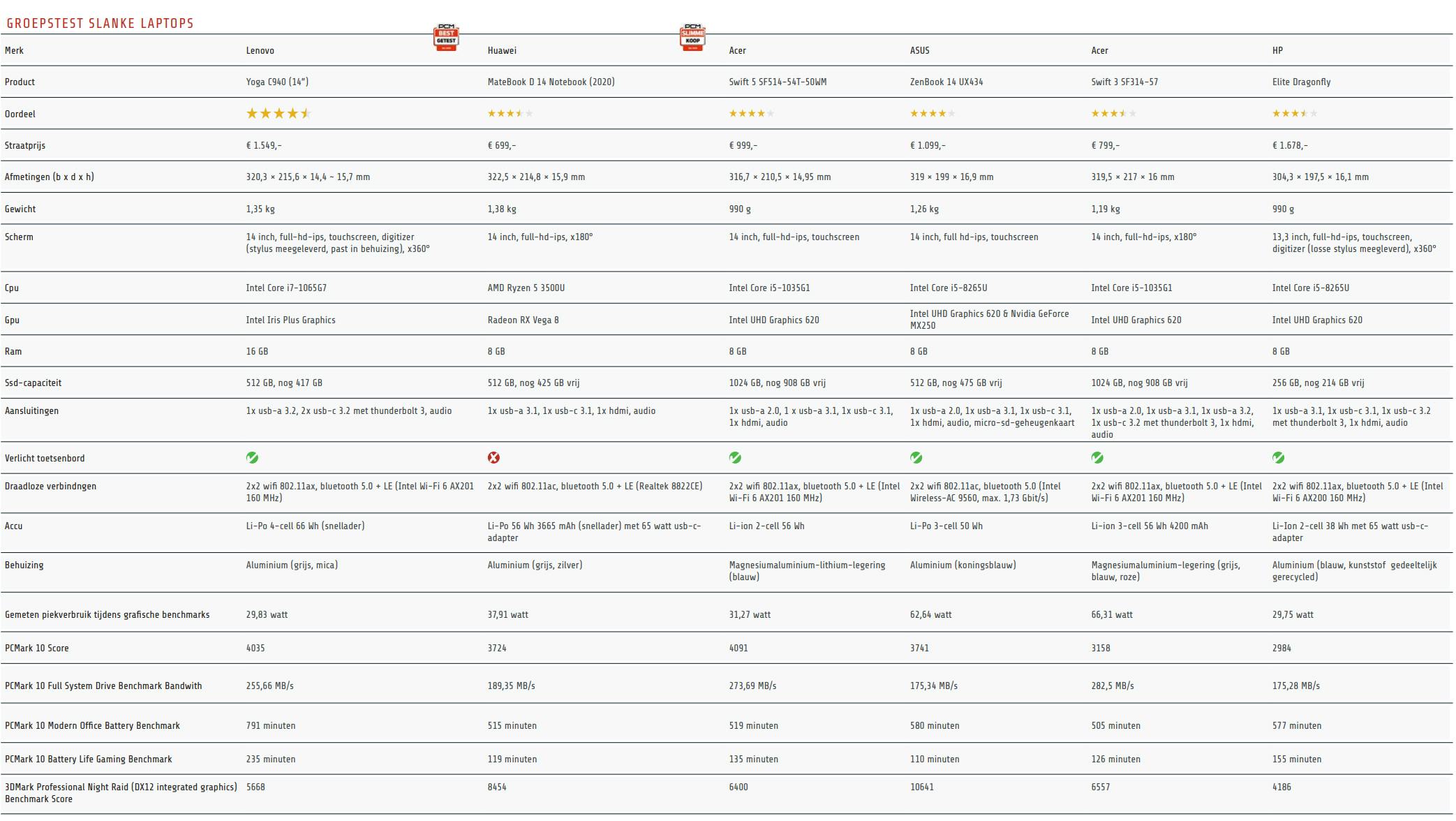Viewport: 1456px width, 821px height.
Task: Click the green checkmark in the HP column
Action: 1278,458
